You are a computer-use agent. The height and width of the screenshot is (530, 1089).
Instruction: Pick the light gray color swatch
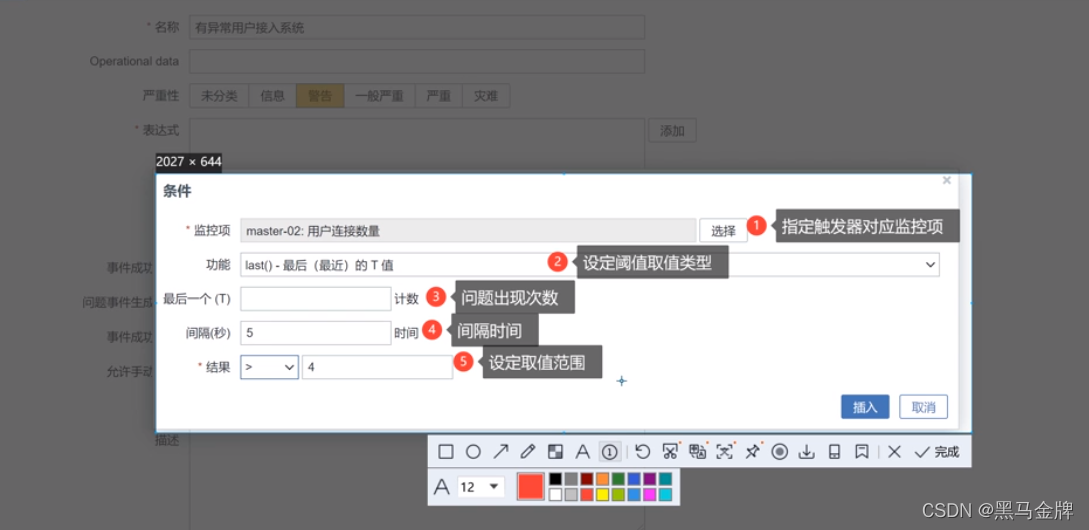point(571,495)
